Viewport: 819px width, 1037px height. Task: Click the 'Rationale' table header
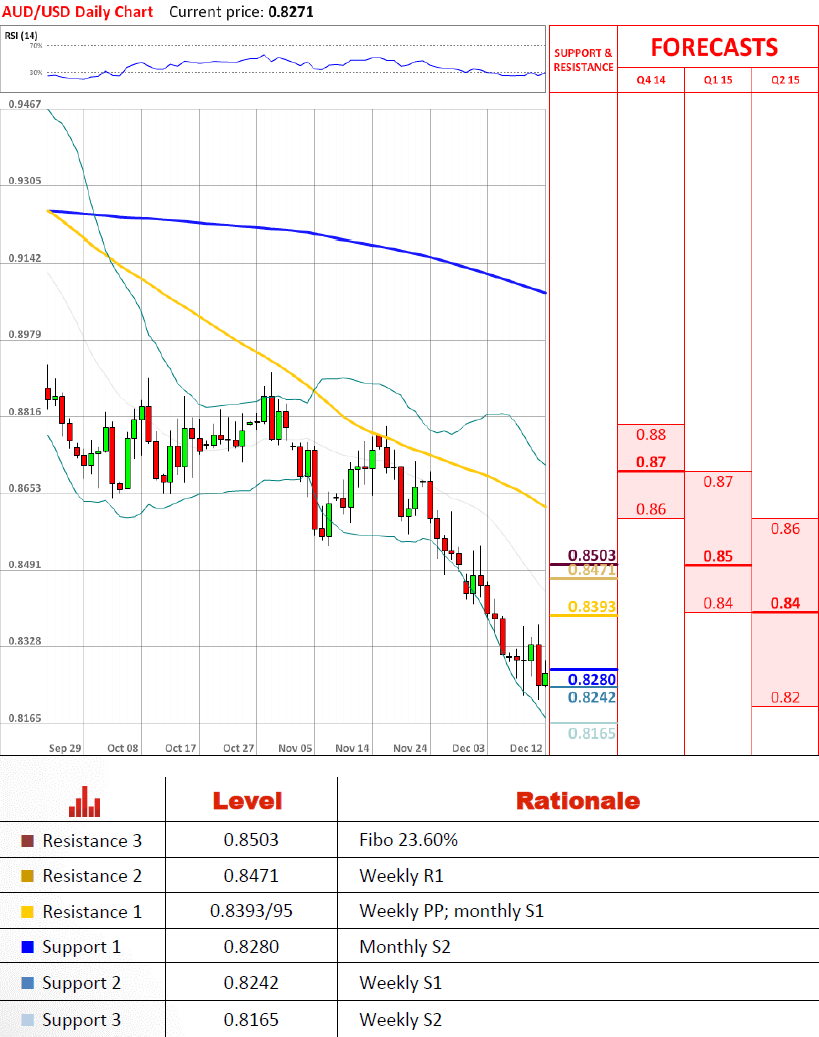tap(578, 801)
